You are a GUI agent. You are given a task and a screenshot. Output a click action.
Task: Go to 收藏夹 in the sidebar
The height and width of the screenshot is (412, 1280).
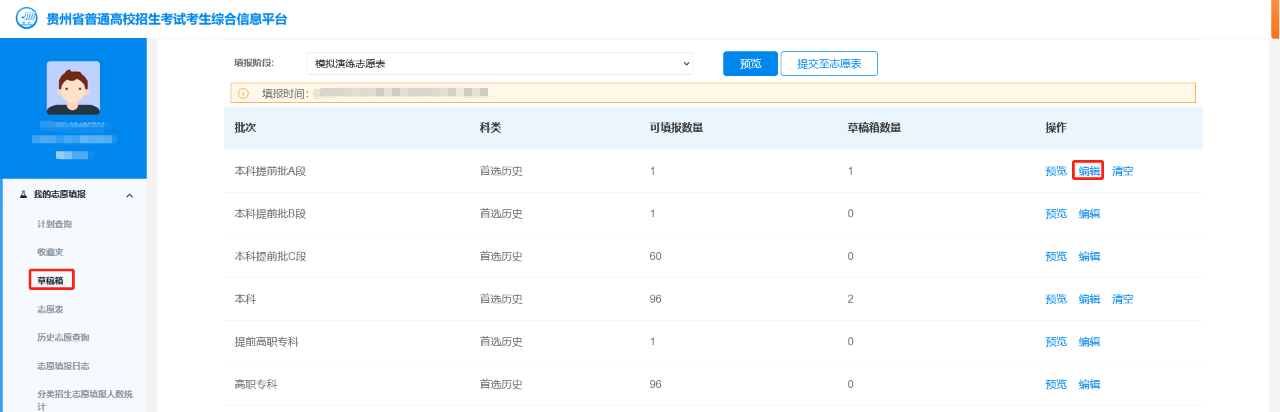[50, 252]
